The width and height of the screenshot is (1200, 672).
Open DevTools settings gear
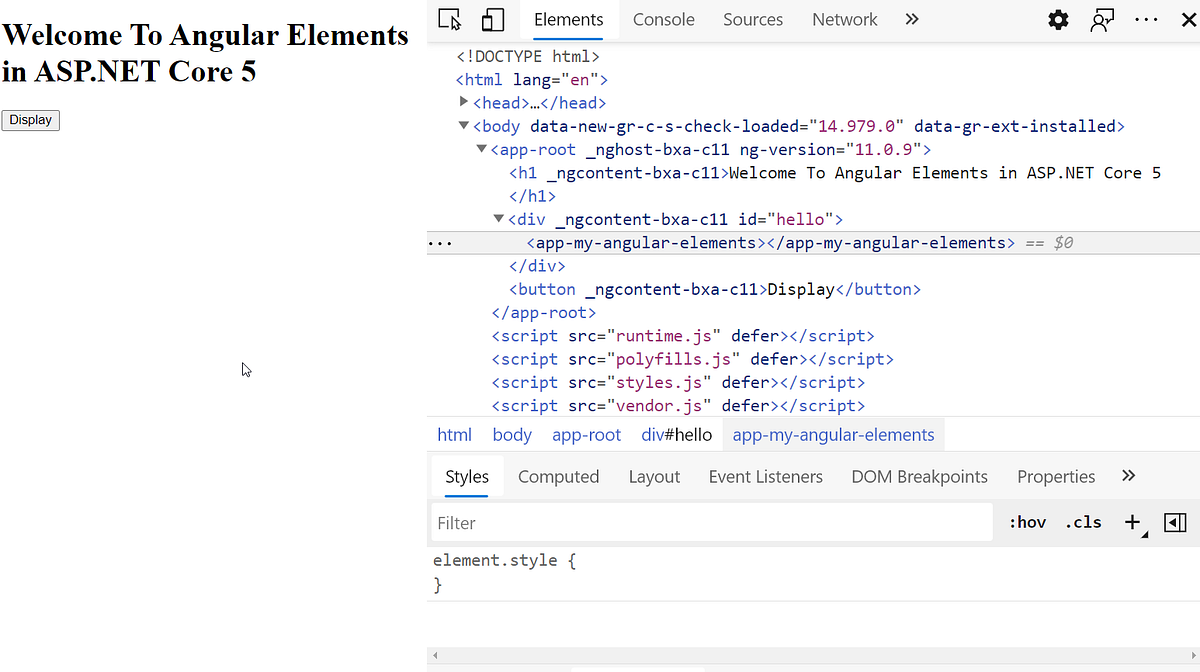click(x=1058, y=19)
